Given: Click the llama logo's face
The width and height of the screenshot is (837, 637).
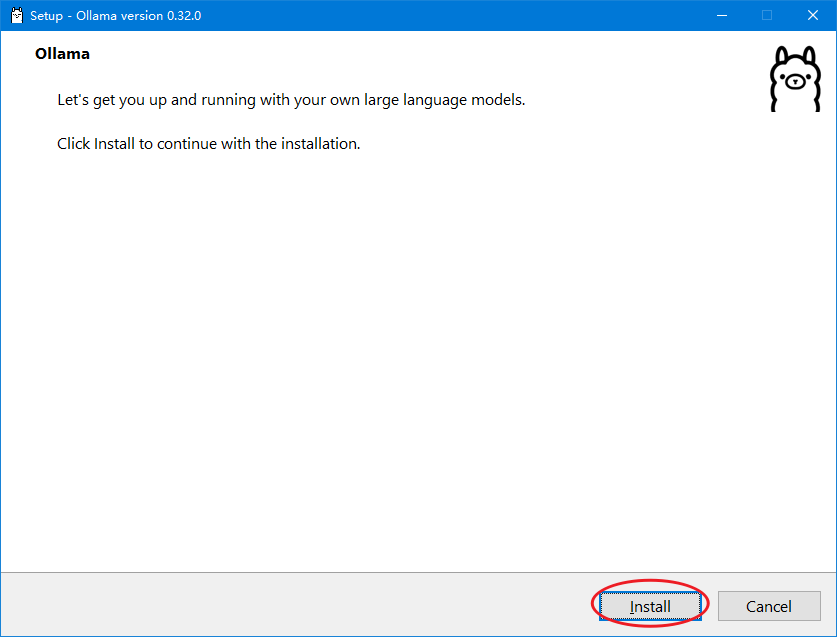Looking at the screenshot, I should [x=795, y=81].
